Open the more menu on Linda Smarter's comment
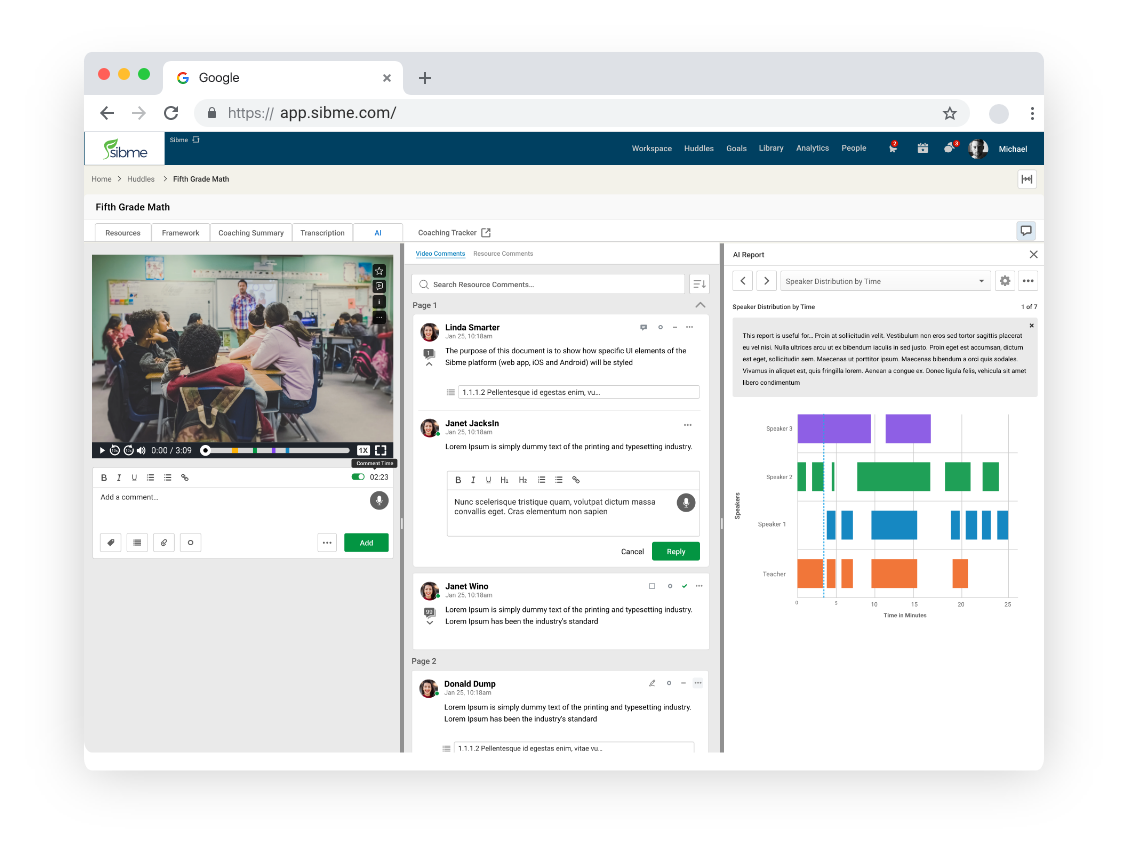 690,328
